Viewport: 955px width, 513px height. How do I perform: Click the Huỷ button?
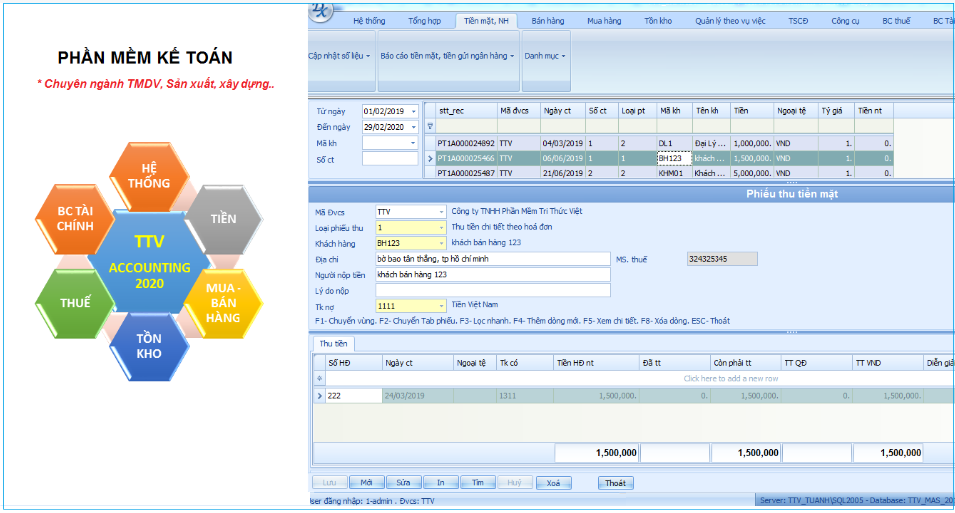point(515,483)
